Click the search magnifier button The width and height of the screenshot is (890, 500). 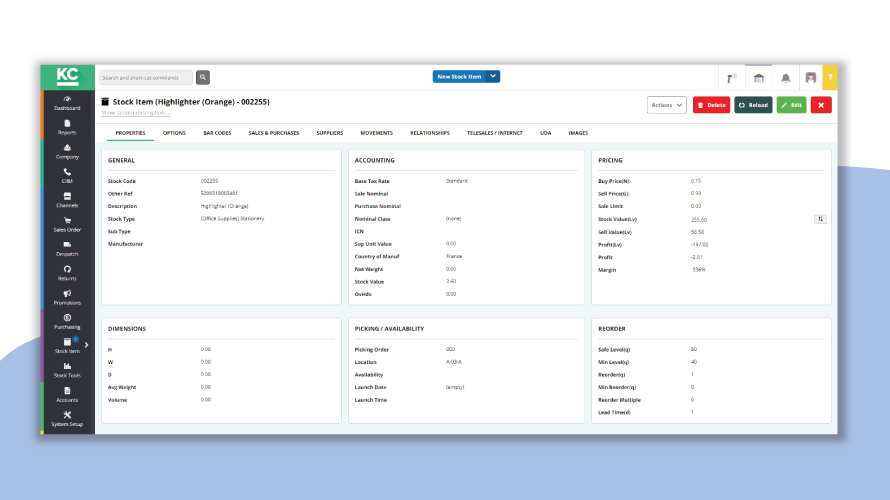coord(203,77)
